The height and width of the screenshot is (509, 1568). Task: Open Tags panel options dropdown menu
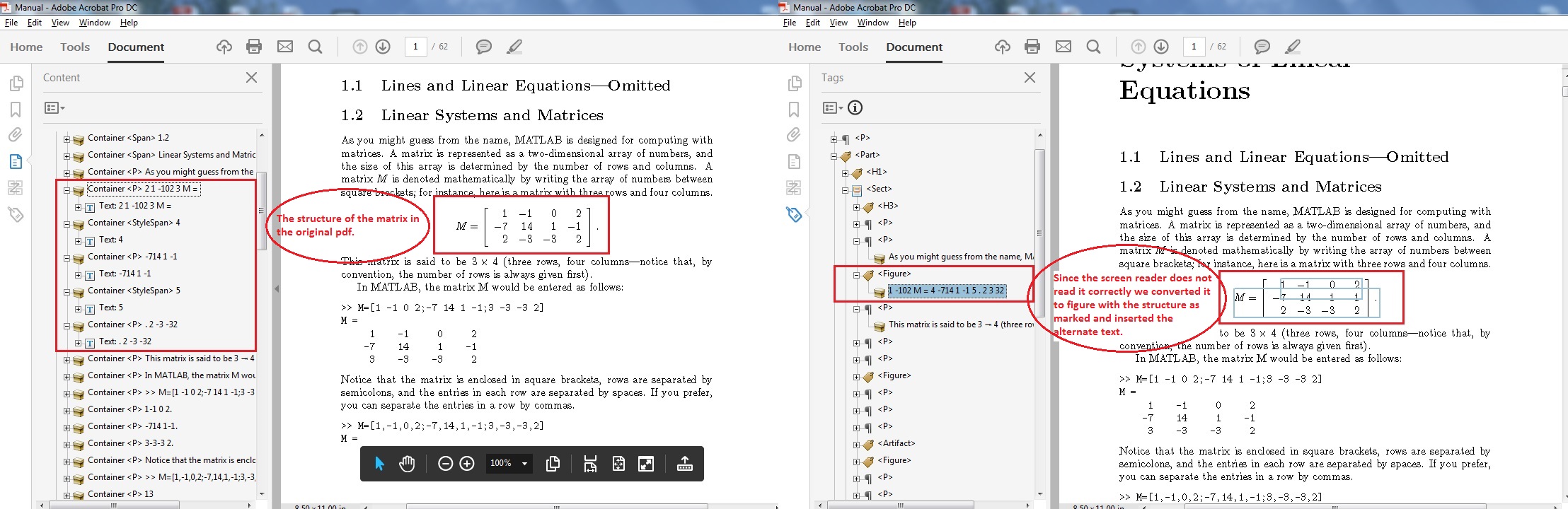[833, 107]
